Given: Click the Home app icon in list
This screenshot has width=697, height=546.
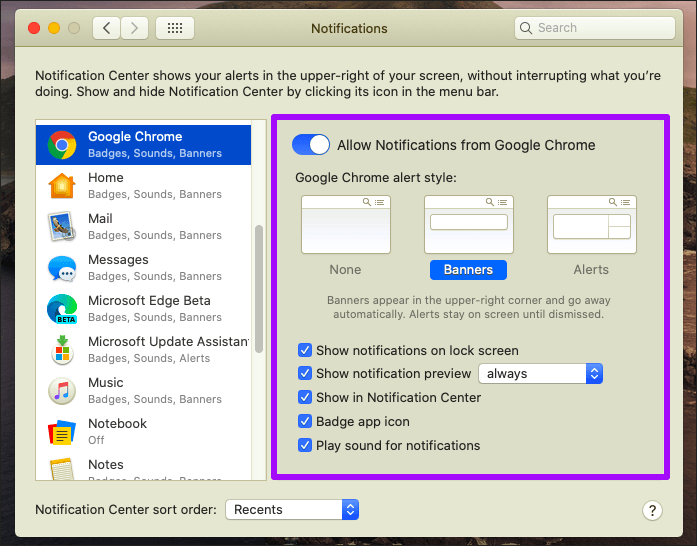Looking at the screenshot, I should point(62,186).
